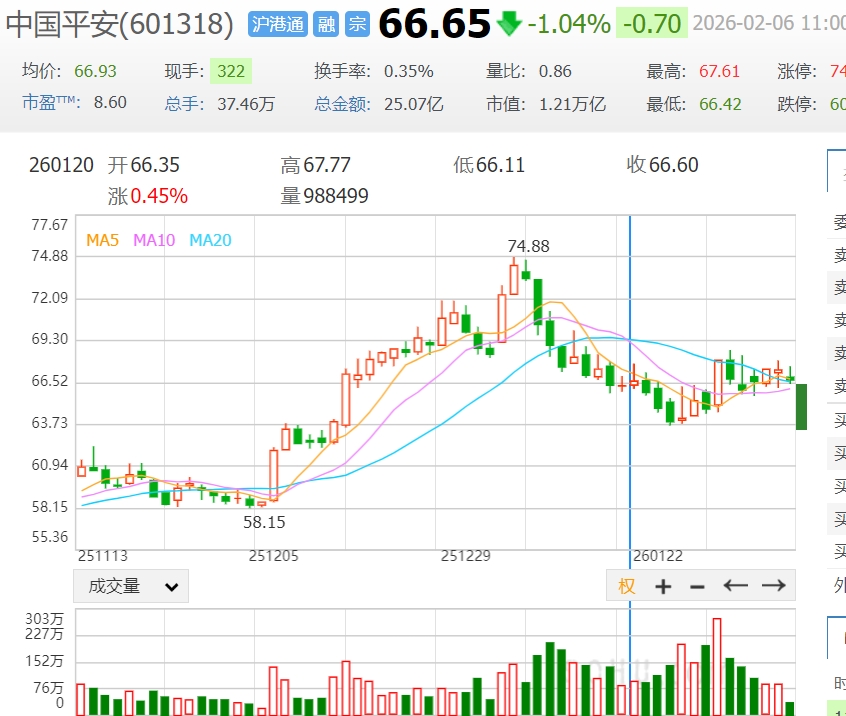Click the 融 margin trading badge
Image resolution: width=846 pixels, height=716 pixels.
326,24
